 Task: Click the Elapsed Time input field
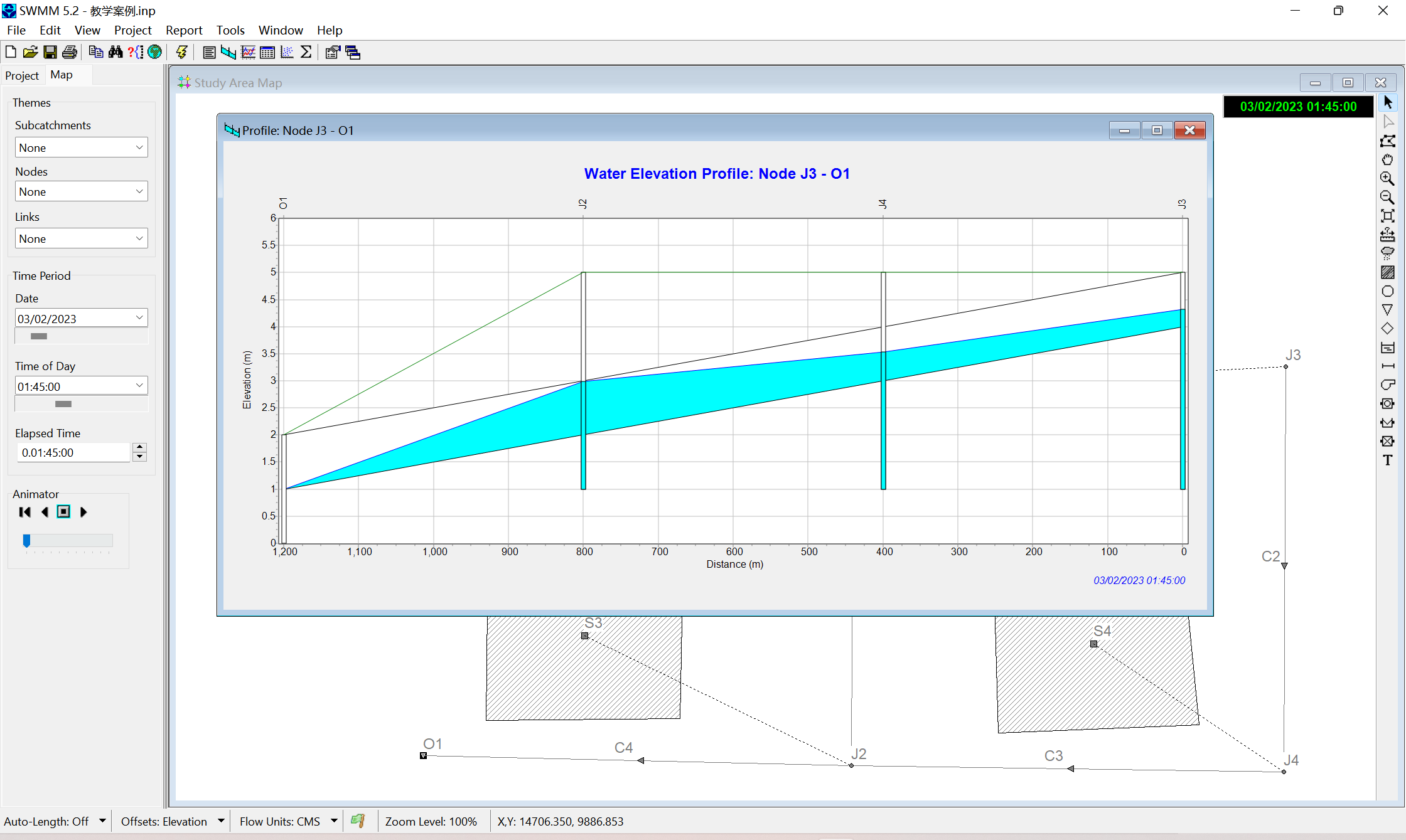(x=73, y=452)
